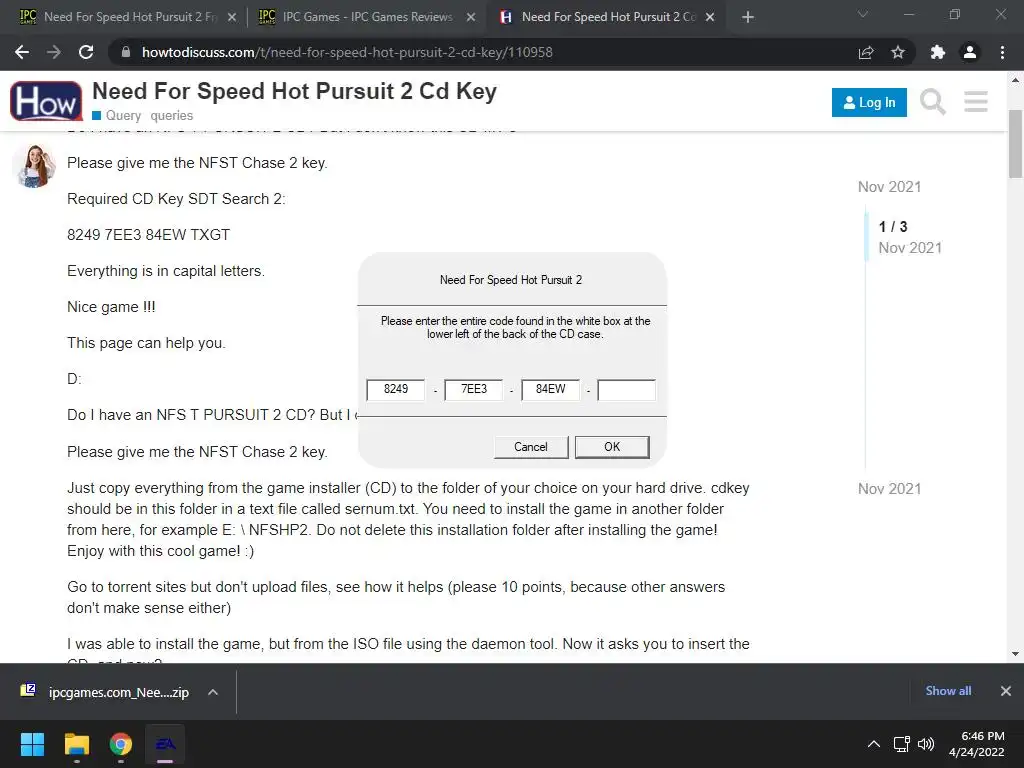Open the EA app in taskbar
The image size is (1024, 768).
(x=165, y=744)
